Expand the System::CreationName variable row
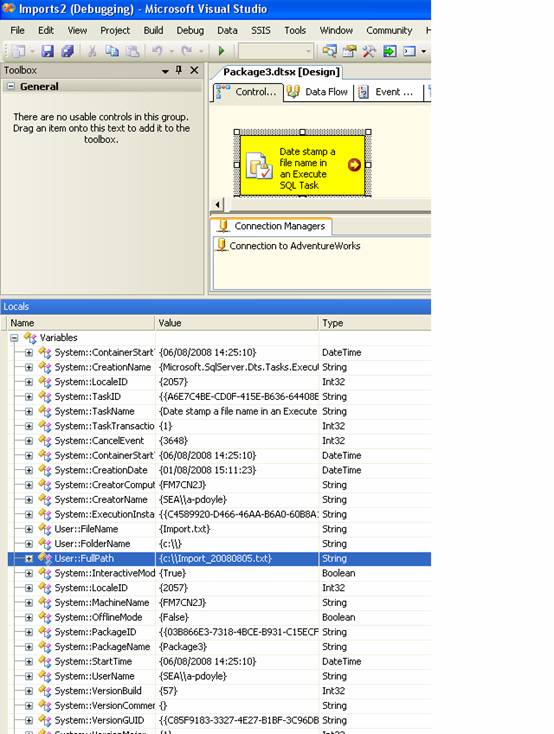The width and height of the screenshot is (554, 734). coord(29,367)
